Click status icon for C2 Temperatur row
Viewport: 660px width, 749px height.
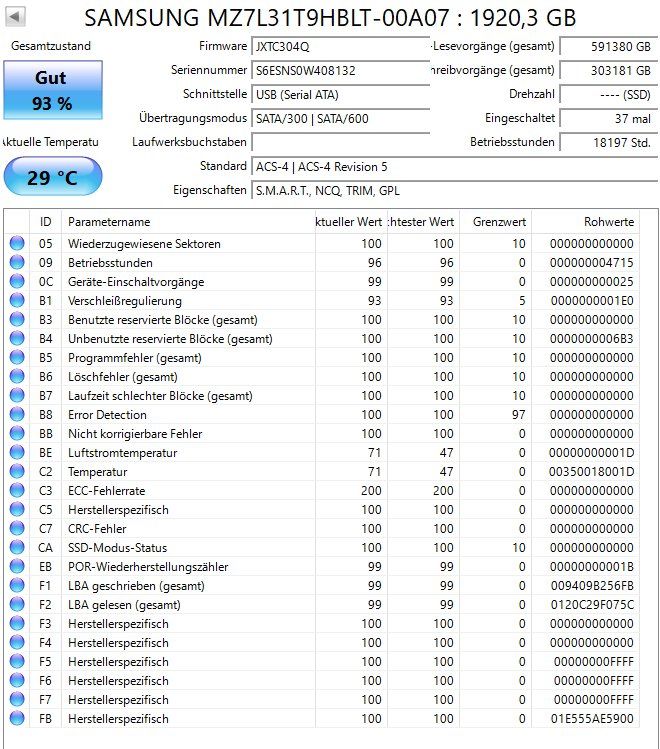[x=17, y=471]
